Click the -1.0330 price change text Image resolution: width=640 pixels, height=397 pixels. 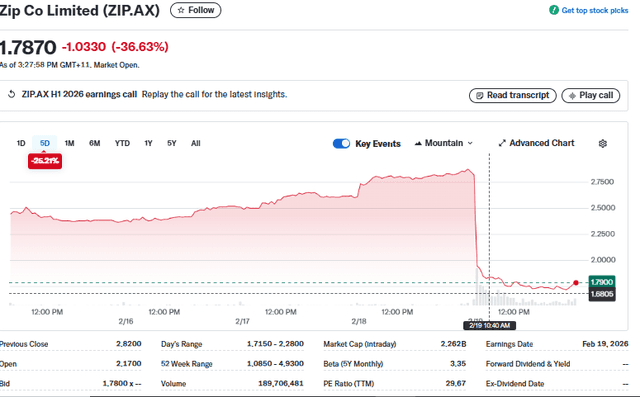[x=84, y=47]
